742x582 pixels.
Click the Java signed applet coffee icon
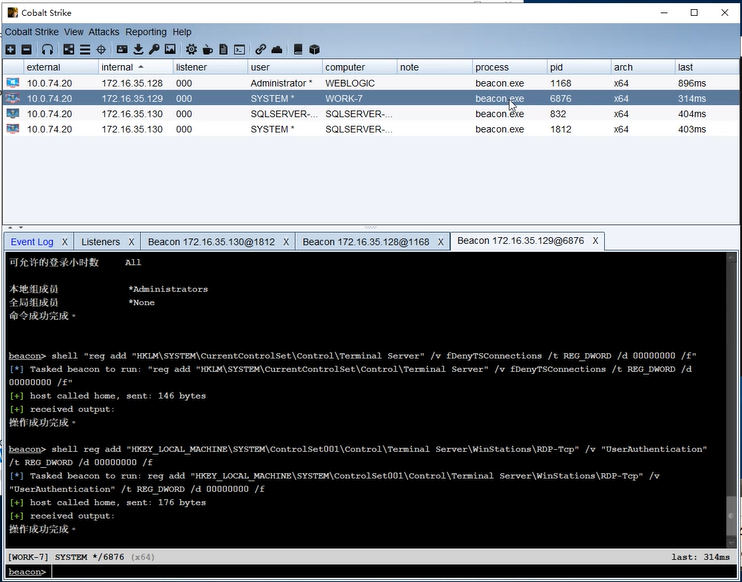tap(207, 49)
